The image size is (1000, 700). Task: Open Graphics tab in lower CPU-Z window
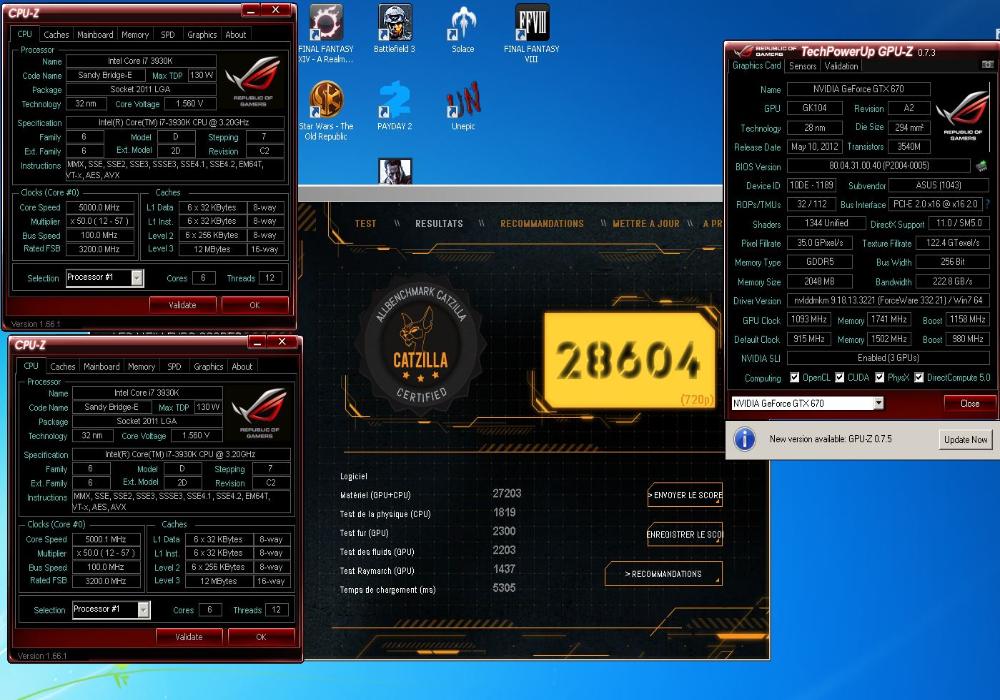click(209, 367)
